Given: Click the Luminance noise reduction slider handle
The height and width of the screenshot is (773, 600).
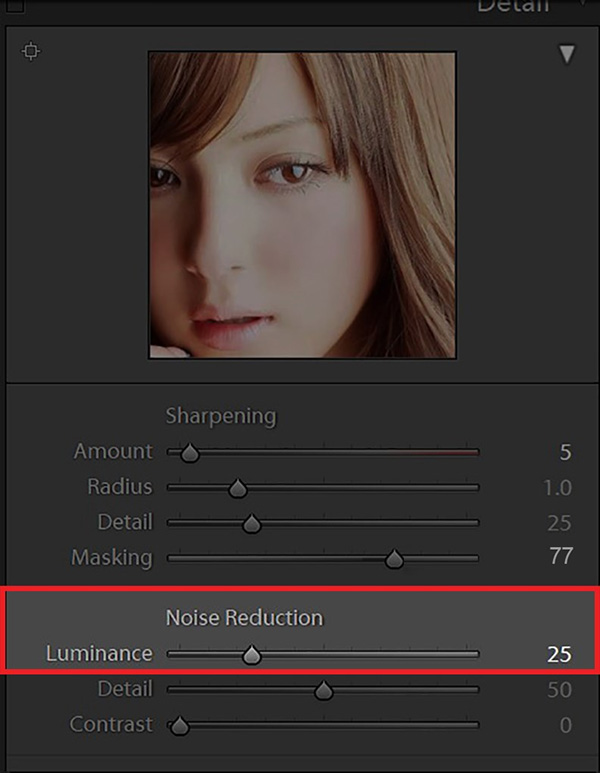Looking at the screenshot, I should tap(252, 655).
